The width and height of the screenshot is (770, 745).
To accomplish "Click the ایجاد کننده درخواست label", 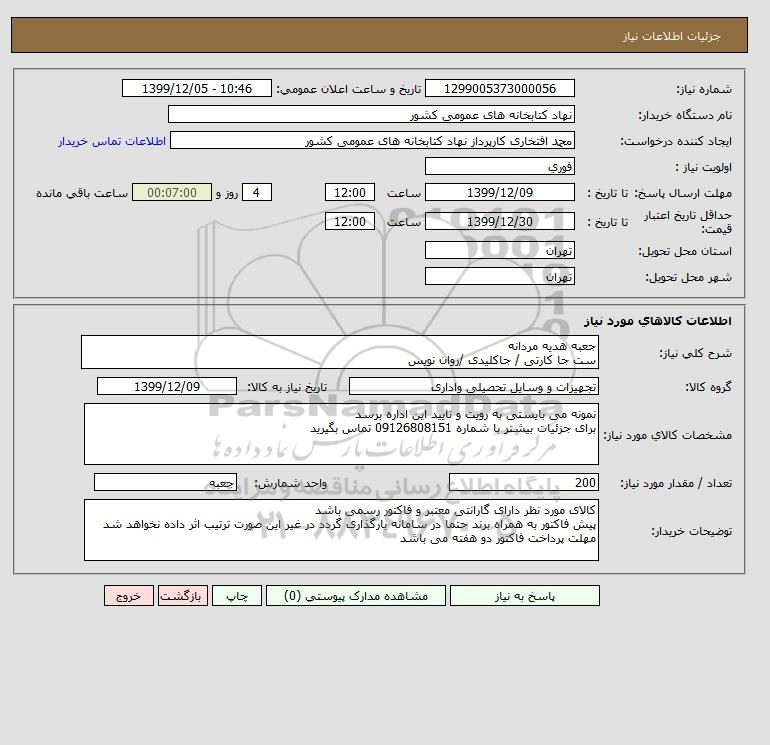I will coord(676,141).
